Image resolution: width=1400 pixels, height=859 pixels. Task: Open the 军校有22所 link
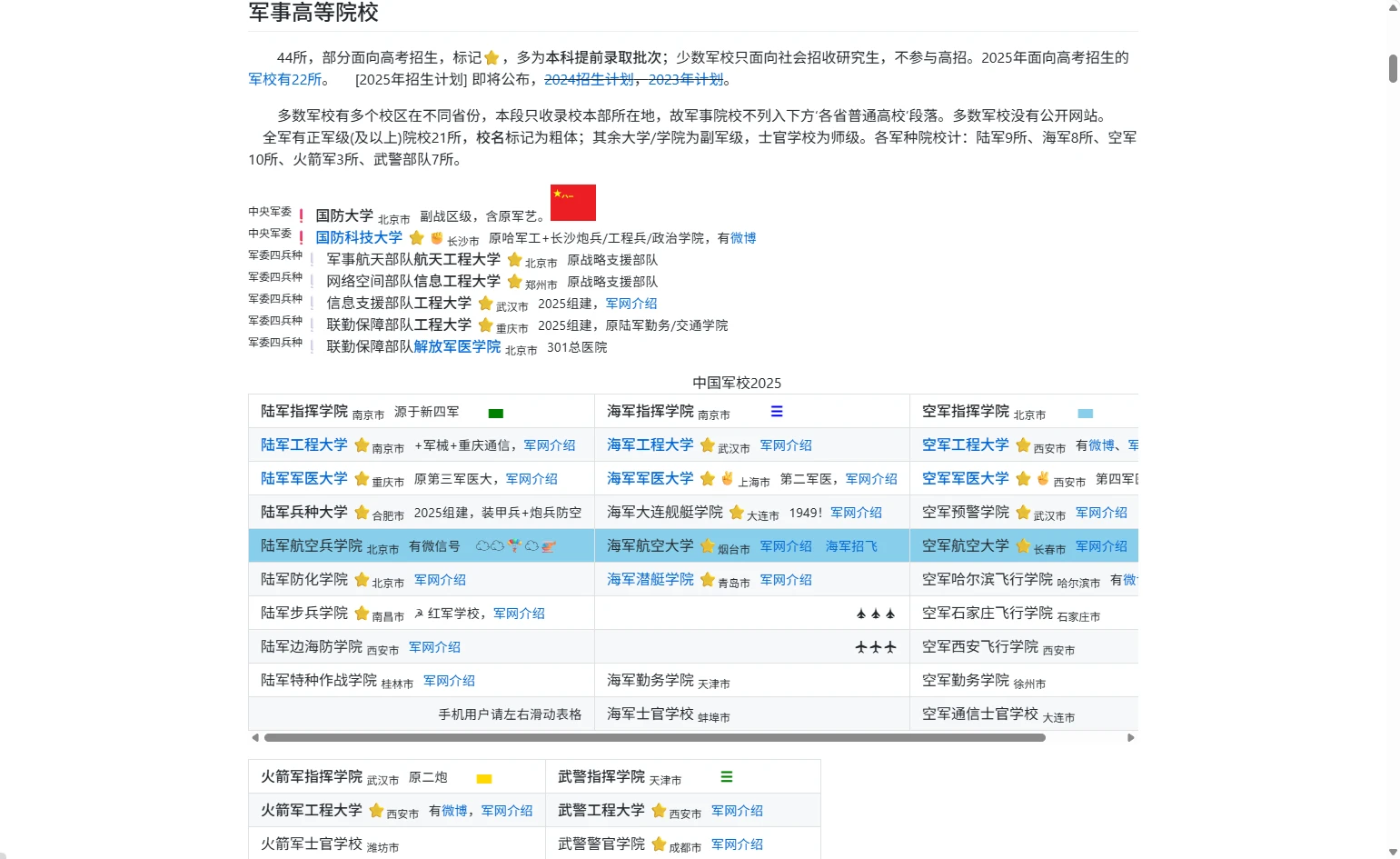[285, 80]
